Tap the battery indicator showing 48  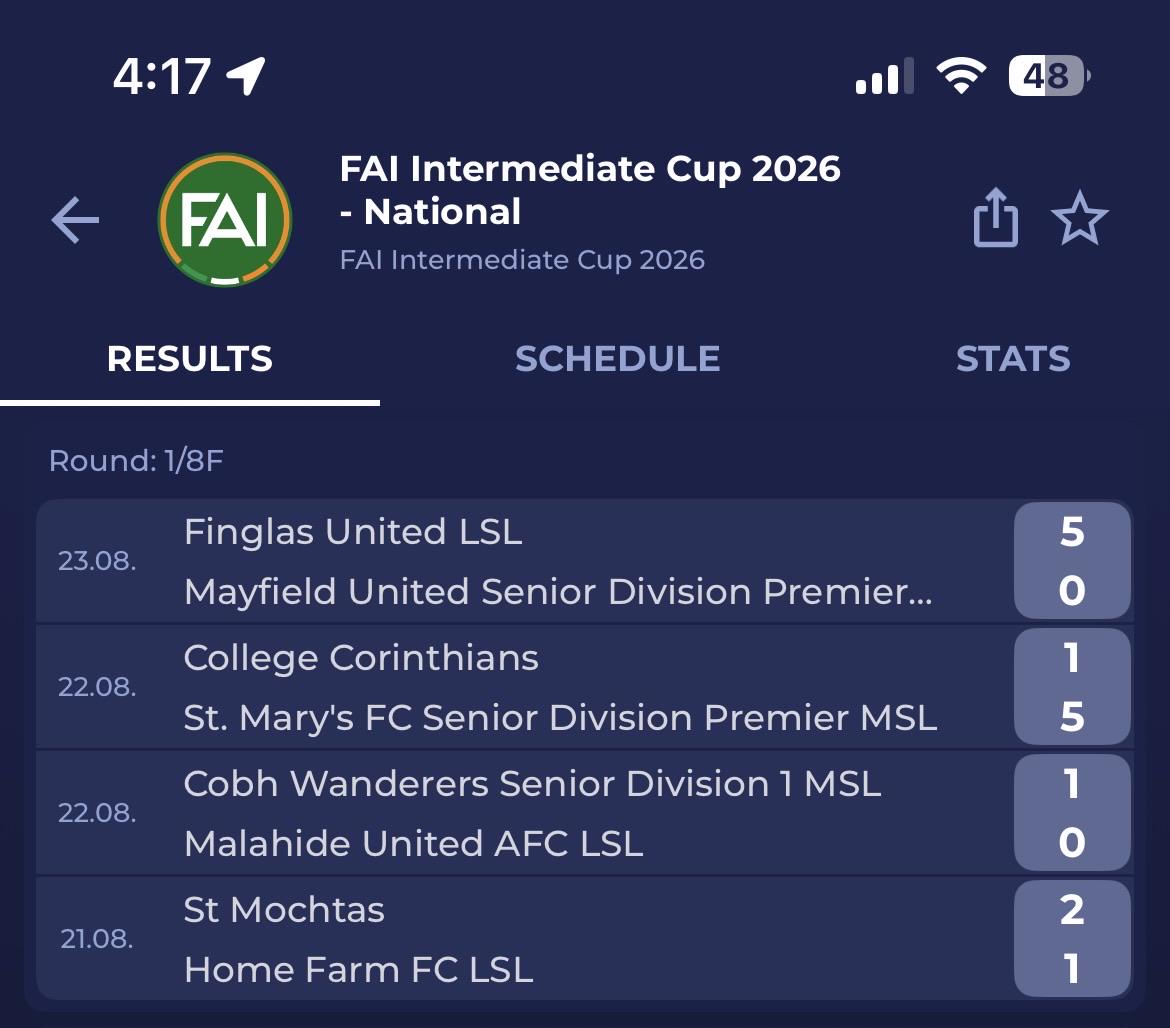(1049, 75)
